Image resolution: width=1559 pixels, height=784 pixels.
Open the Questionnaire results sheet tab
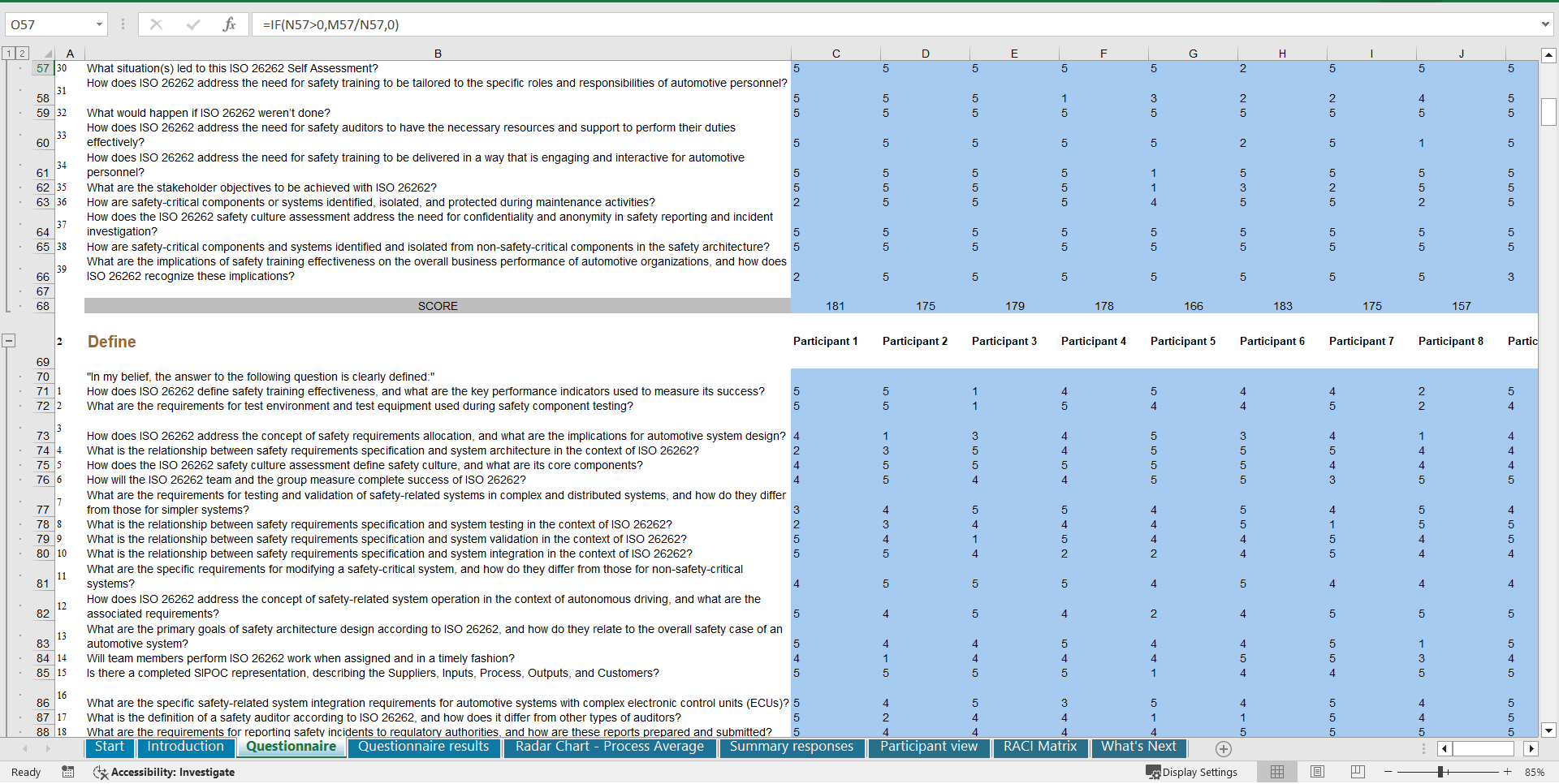coord(423,747)
